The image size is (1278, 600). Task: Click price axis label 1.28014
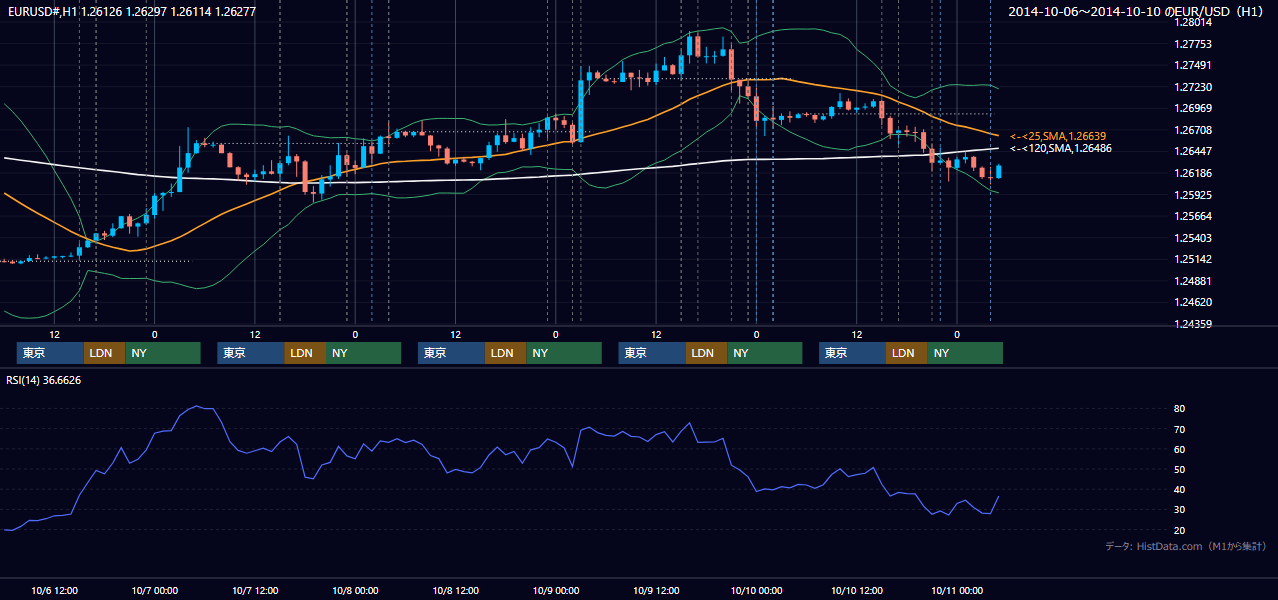pyautogui.click(x=1192, y=22)
